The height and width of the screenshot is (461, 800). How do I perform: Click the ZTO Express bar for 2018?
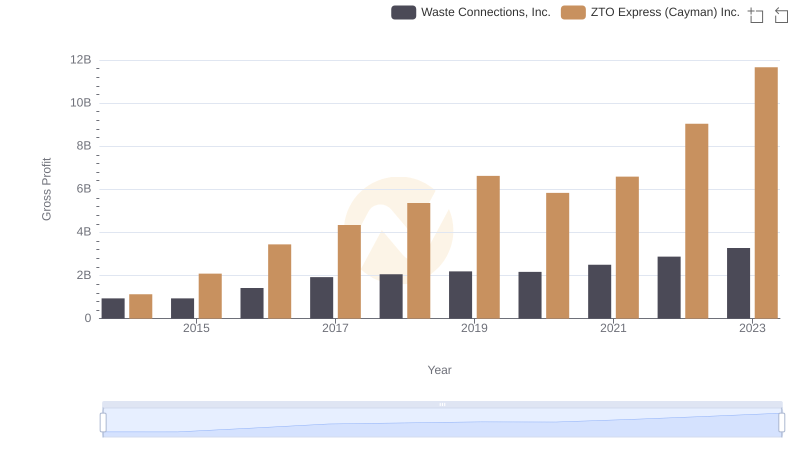[x=418, y=261]
